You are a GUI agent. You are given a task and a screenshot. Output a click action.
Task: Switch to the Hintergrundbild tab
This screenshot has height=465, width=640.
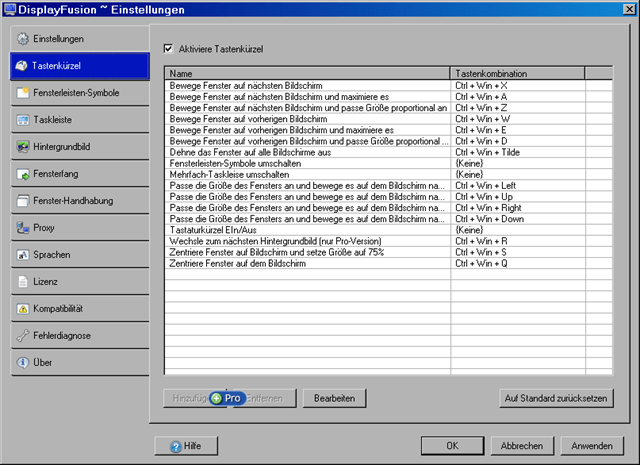pos(80,147)
